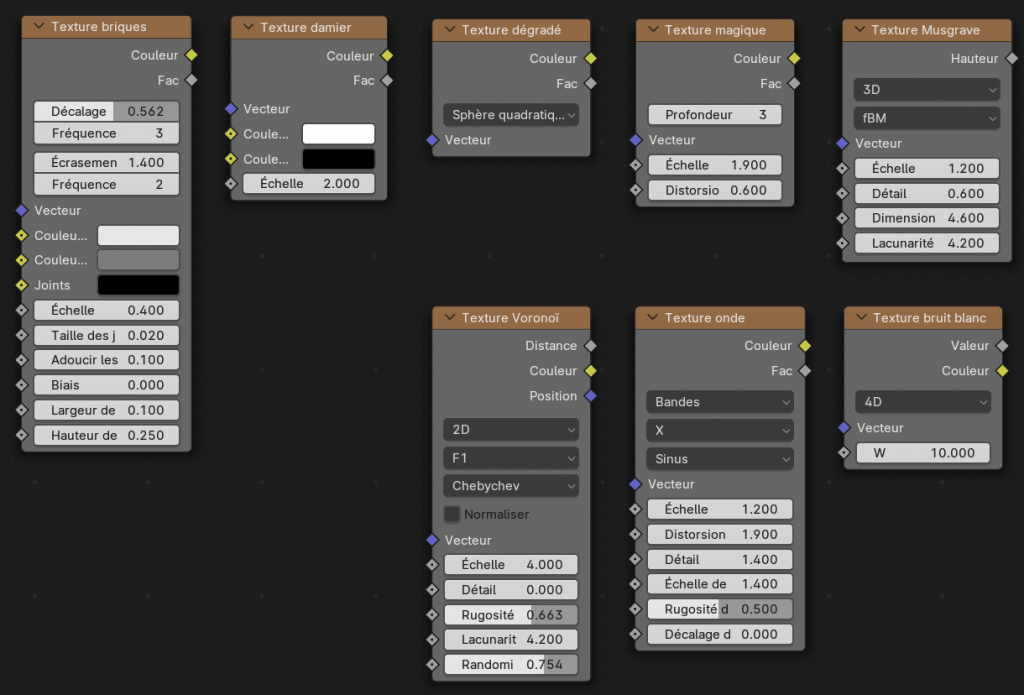Screen dimensions: 1024x695
Task: Open the Chebychev distance metric dropdown
Action: coord(510,486)
